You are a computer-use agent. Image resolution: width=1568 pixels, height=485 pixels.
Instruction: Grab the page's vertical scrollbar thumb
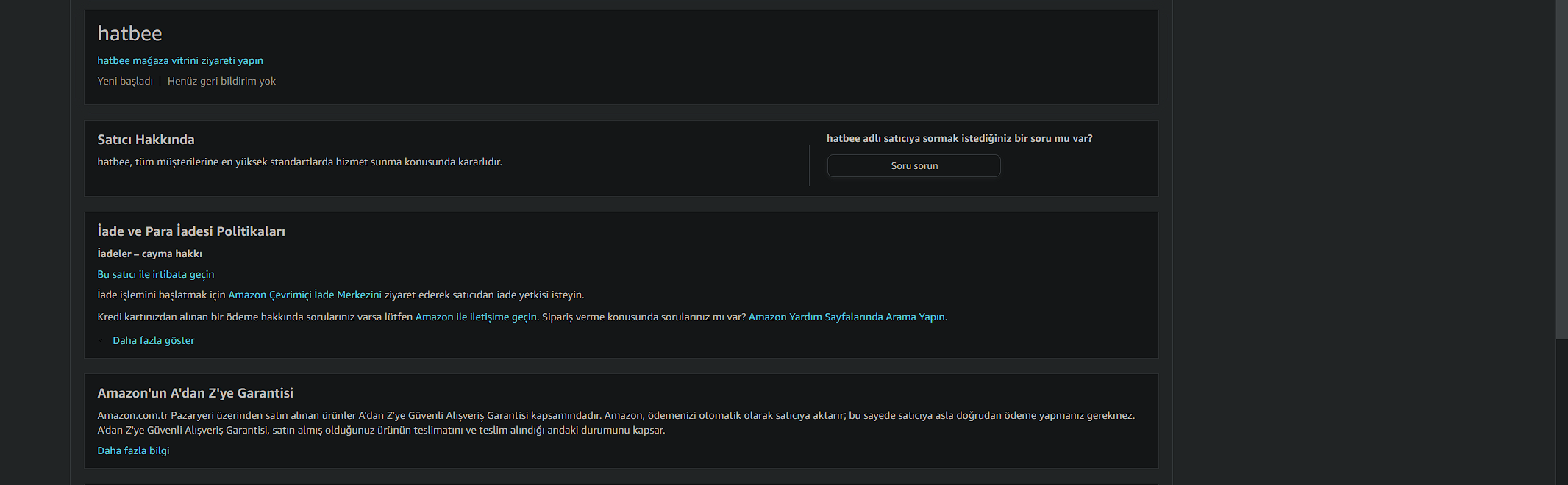click(1561, 169)
